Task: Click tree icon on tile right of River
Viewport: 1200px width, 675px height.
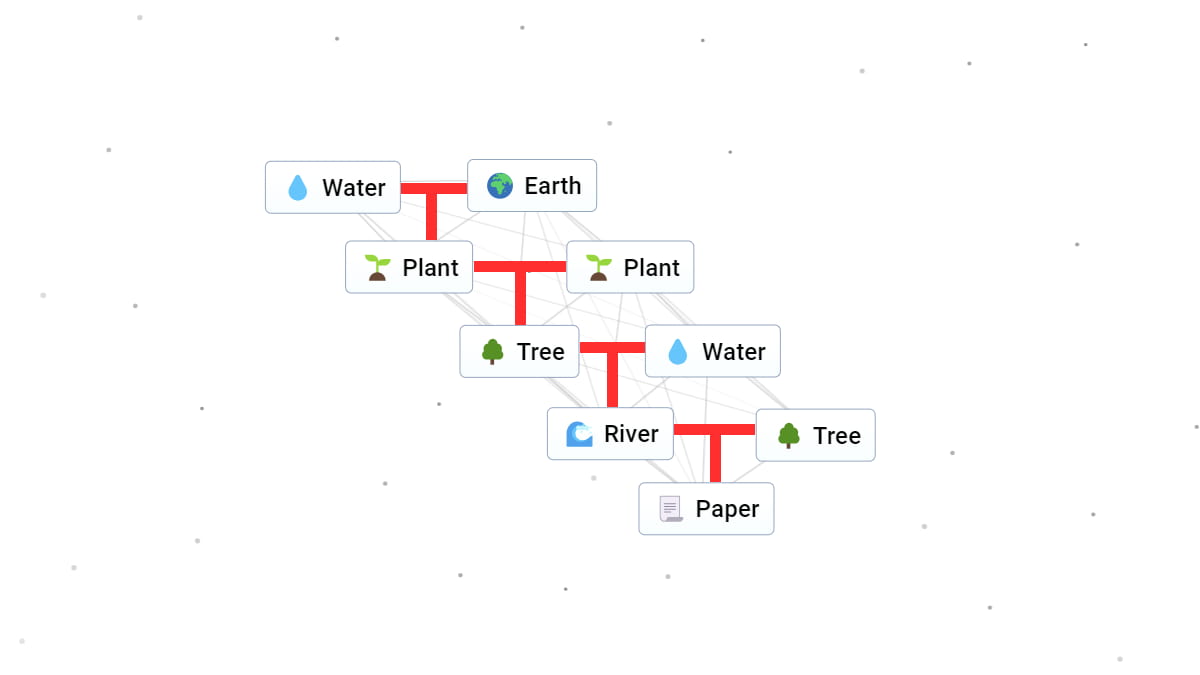Action: point(788,436)
